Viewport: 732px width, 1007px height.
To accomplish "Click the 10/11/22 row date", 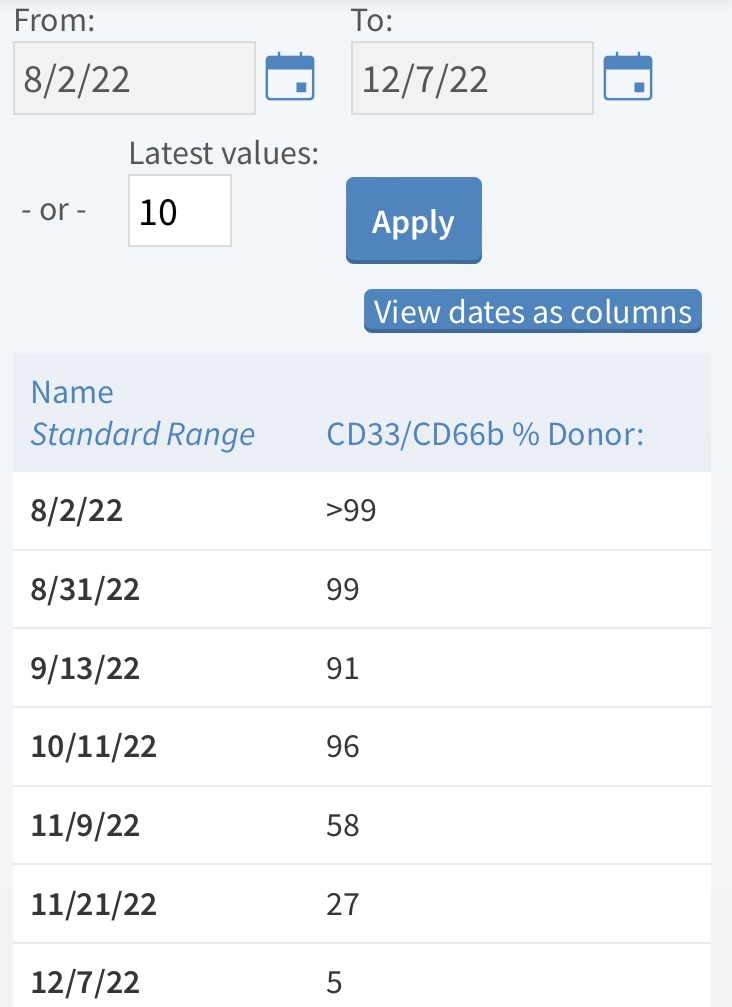I will click(93, 747).
